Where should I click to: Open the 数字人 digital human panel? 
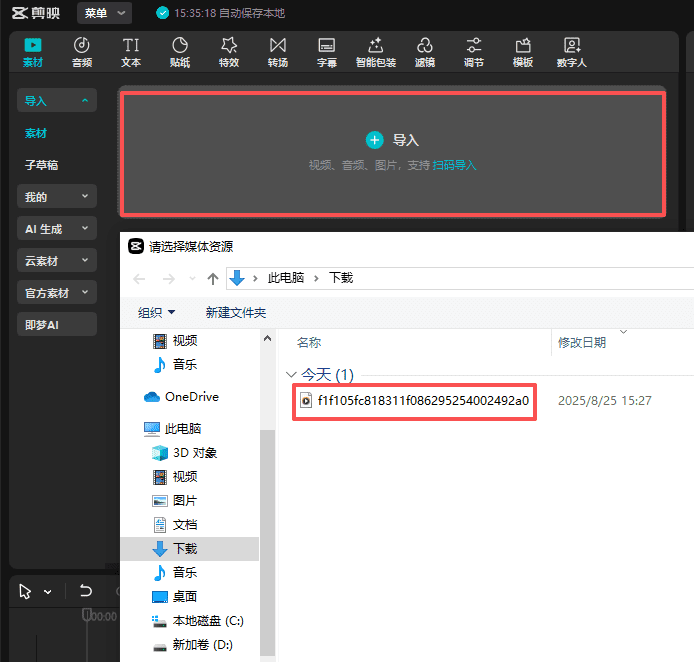coord(572,52)
